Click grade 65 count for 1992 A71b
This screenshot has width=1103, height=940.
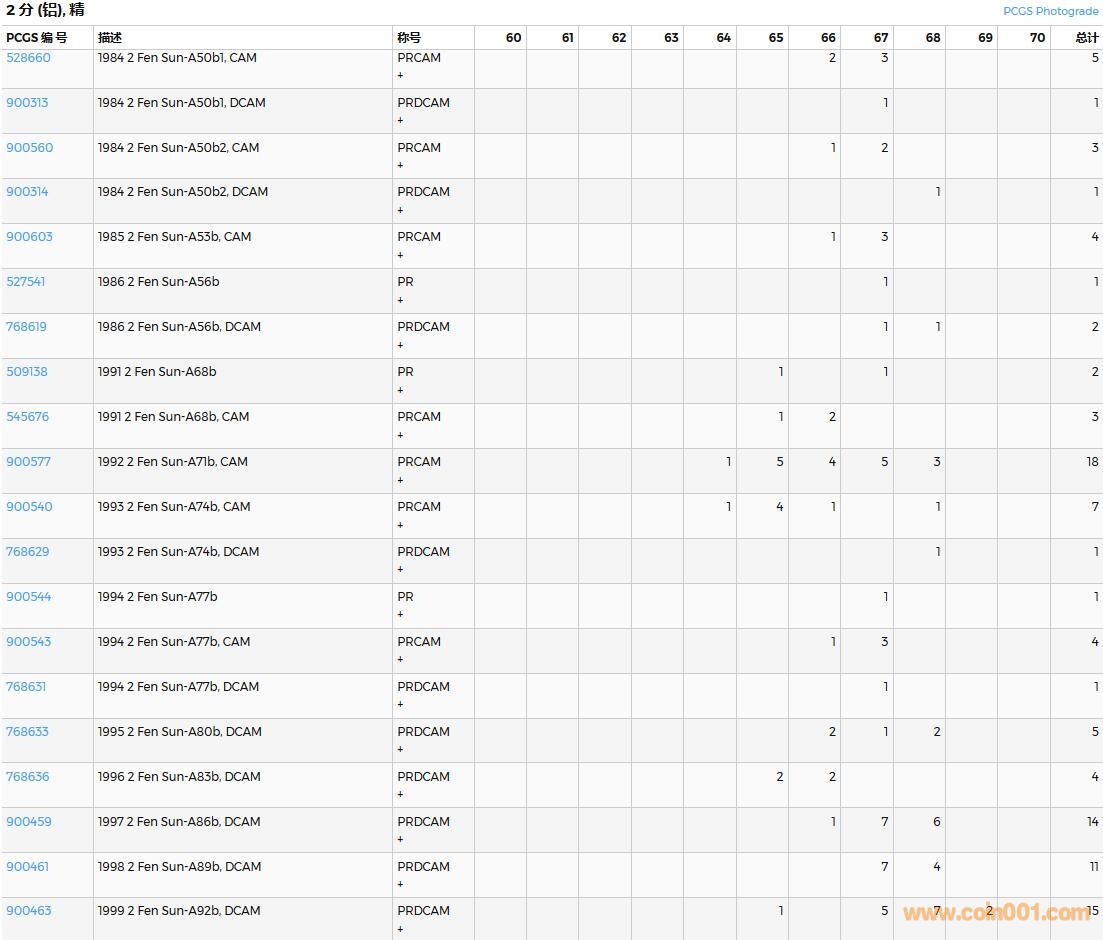point(779,462)
